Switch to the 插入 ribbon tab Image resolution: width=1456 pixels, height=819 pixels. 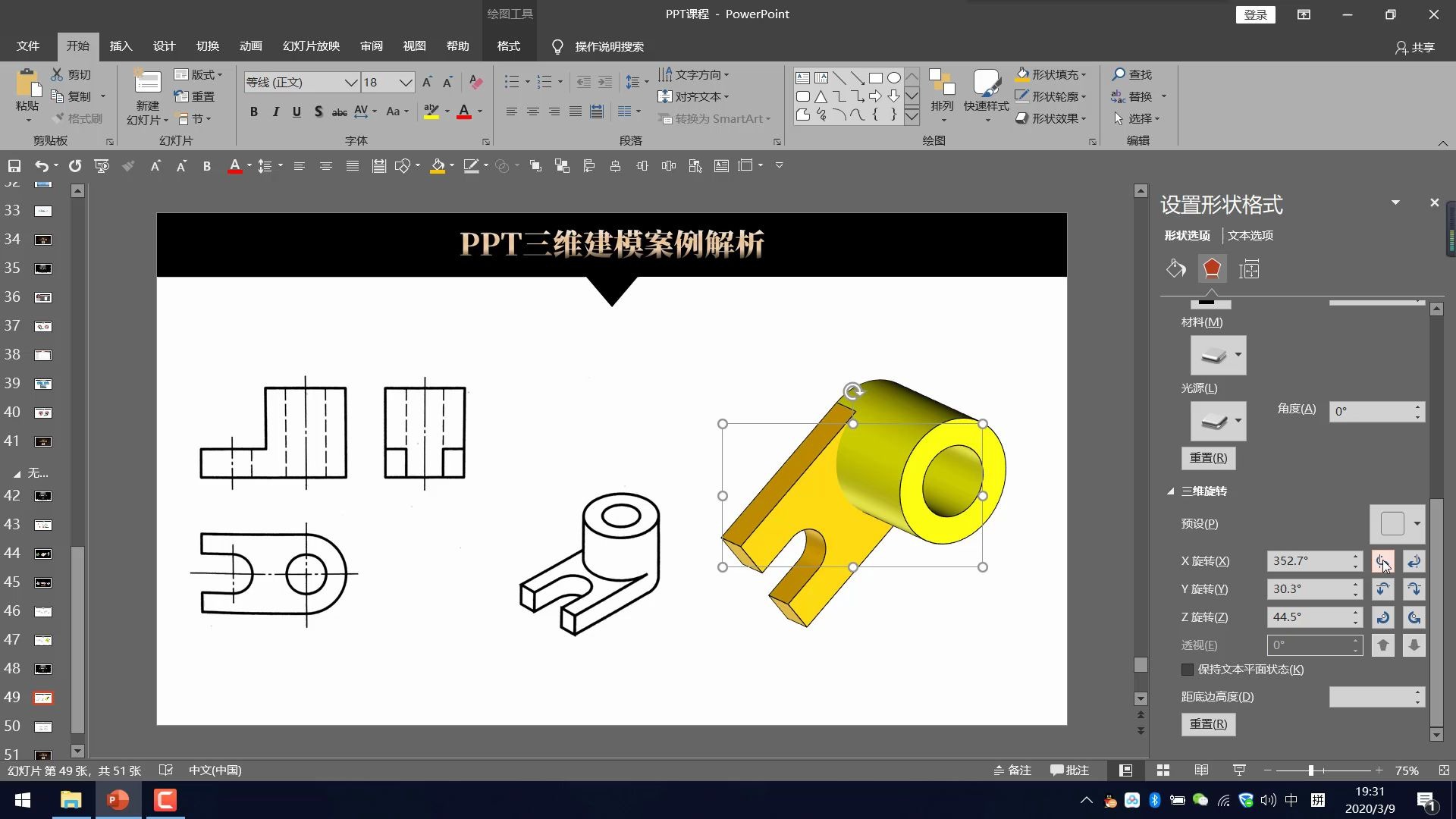[x=121, y=46]
